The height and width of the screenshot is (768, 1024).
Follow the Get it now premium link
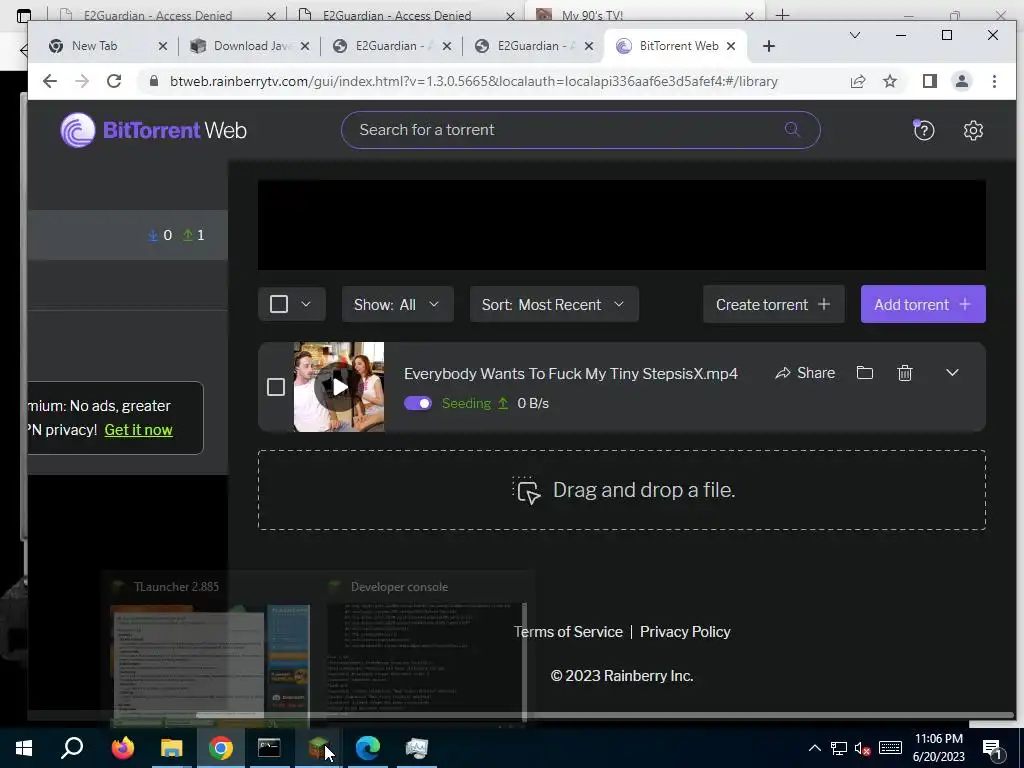[138, 430]
